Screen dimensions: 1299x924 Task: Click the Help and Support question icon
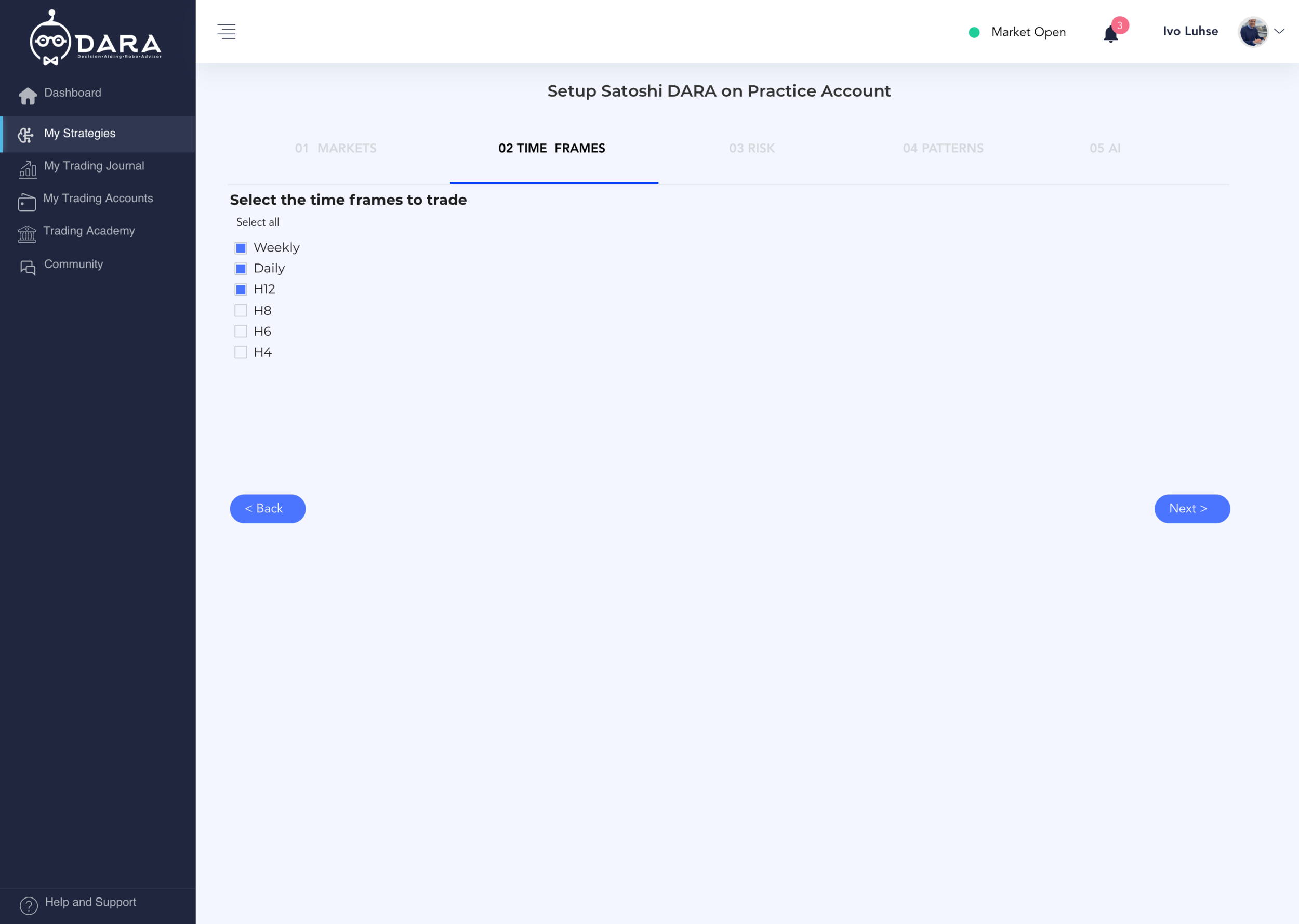pyautogui.click(x=29, y=905)
